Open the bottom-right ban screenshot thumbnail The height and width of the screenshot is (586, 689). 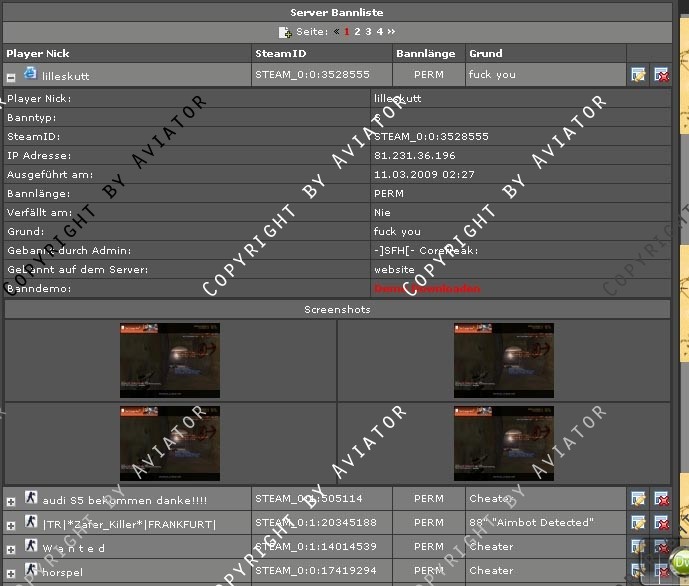point(504,443)
